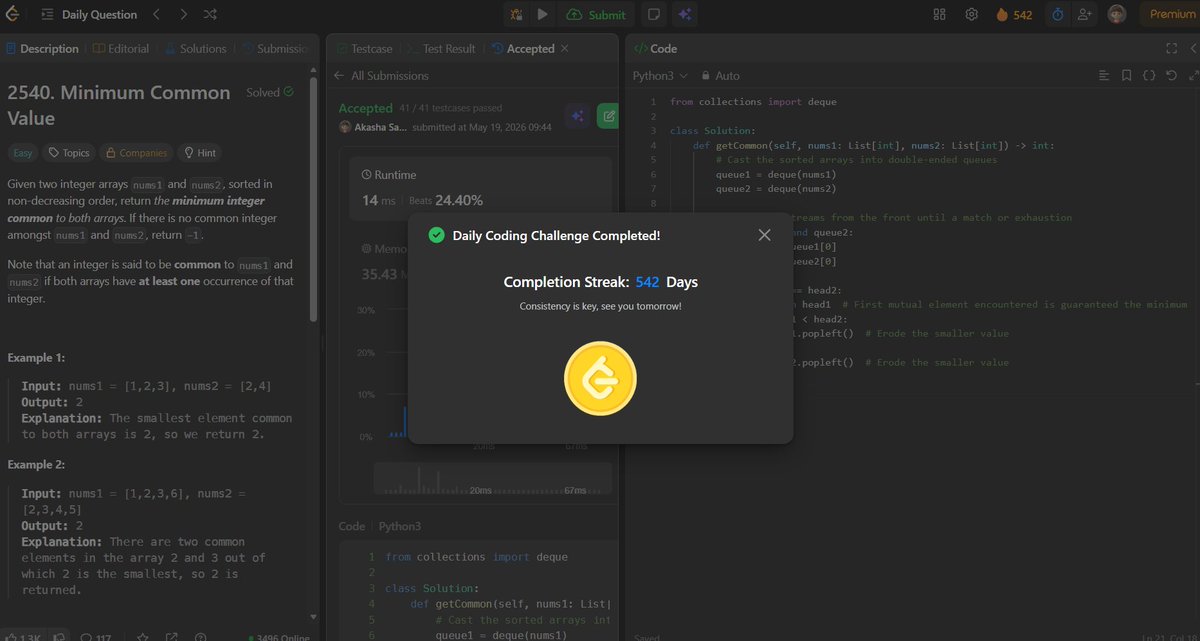Start the timer stopwatch icon
Screen dimensions: 1200x641
coord(1058,14)
